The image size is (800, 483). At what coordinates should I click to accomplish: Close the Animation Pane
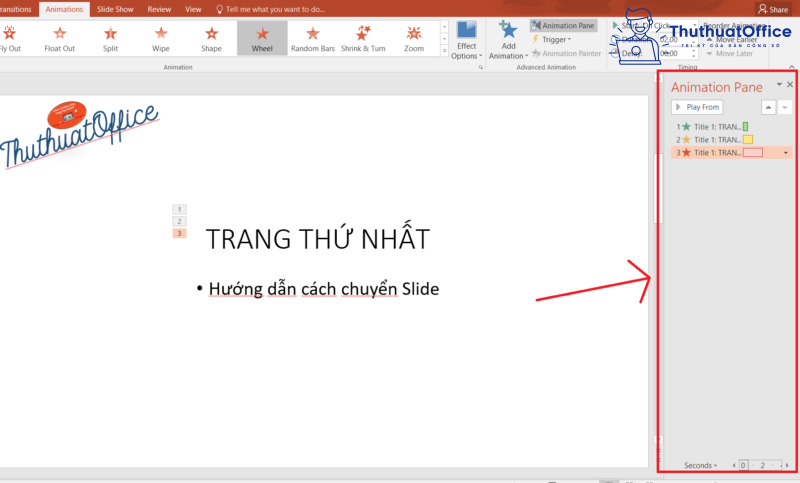(x=790, y=84)
